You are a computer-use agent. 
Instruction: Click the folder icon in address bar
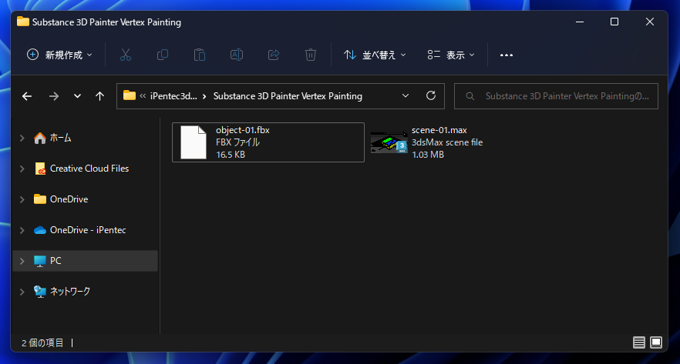click(129, 95)
